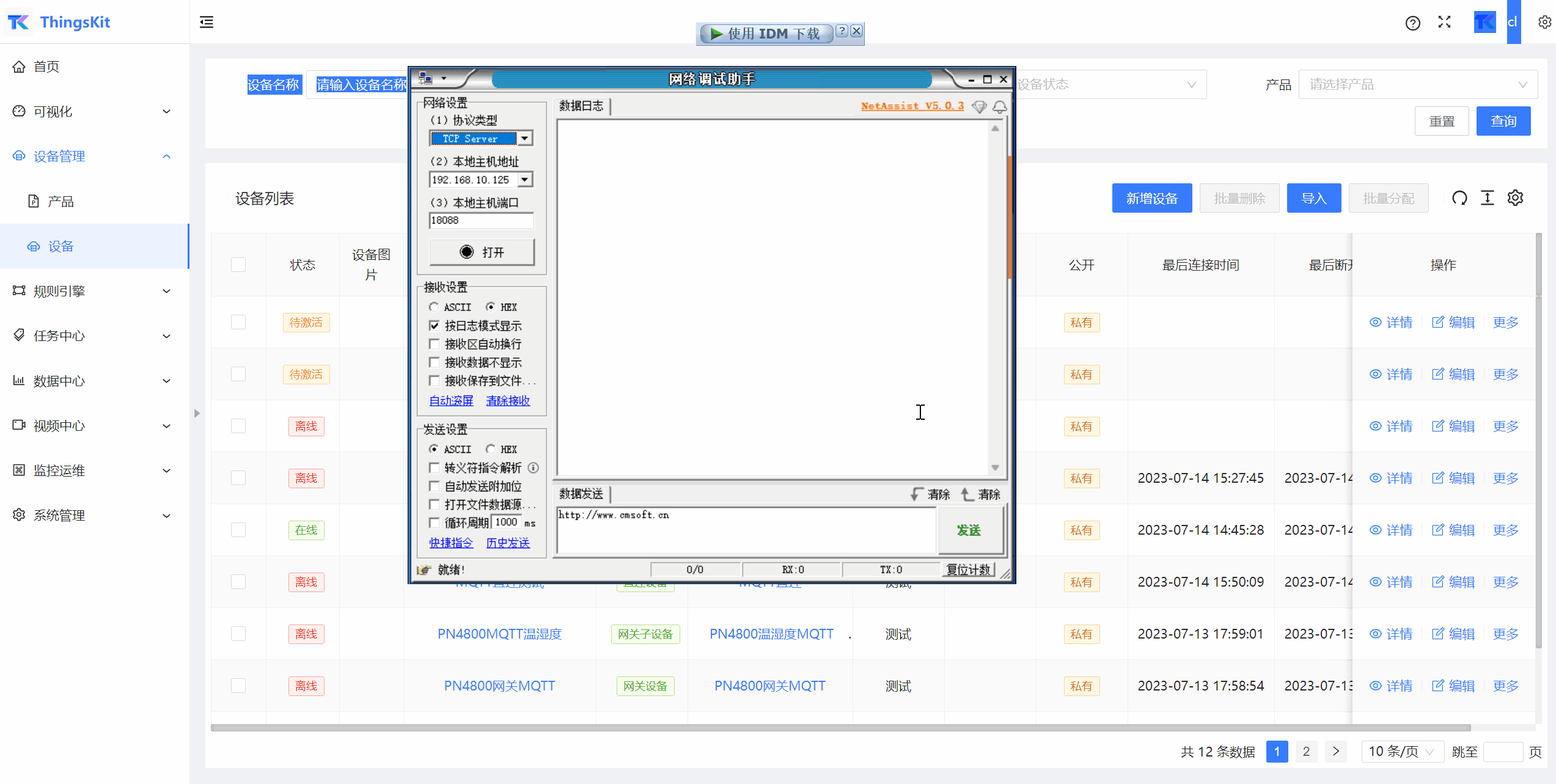The width and height of the screenshot is (1556, 784).
Task: Click the 新增设备 button
Action: (1152, 198)
